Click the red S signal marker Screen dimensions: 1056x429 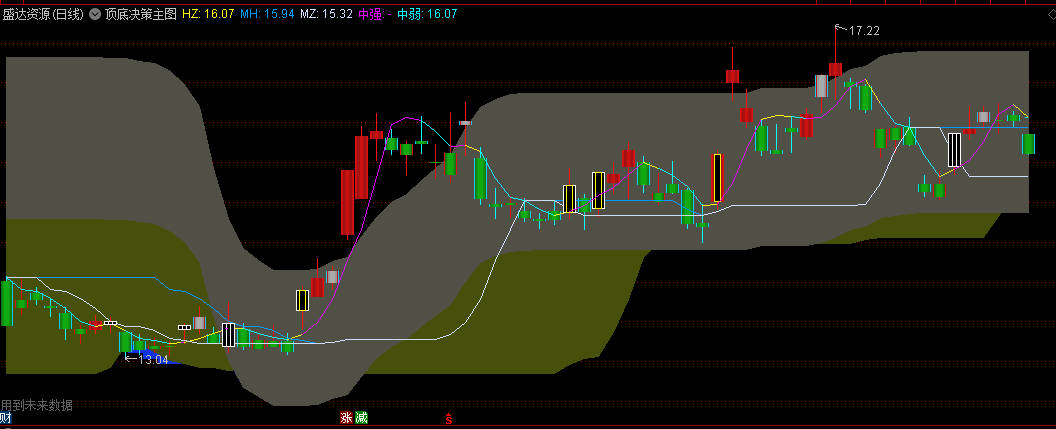tap(449, 418)
